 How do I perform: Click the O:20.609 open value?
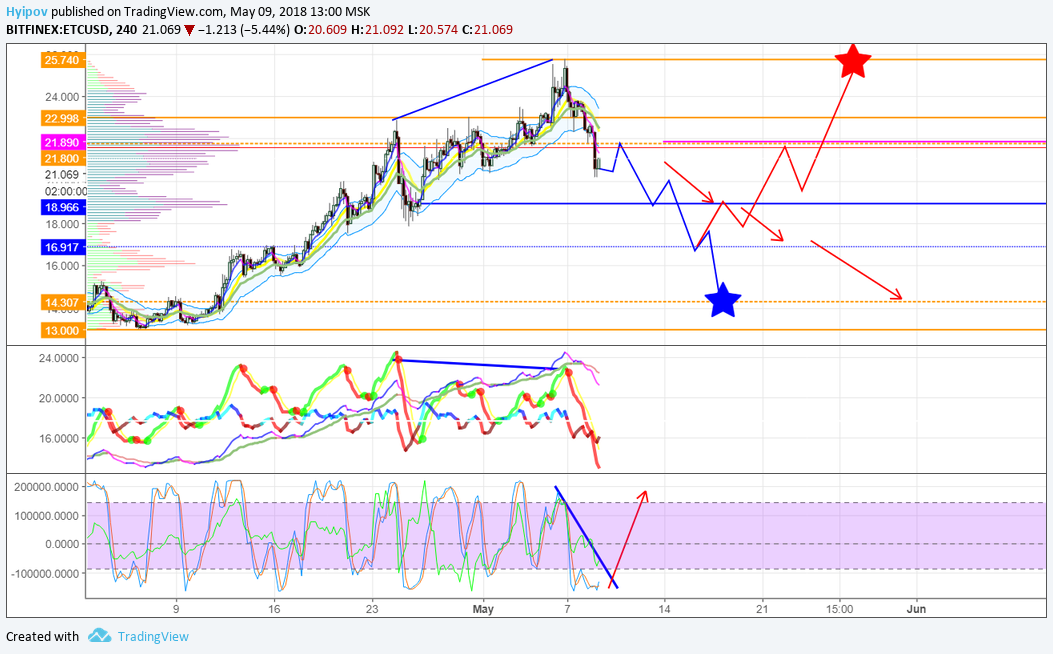[322, 30]
